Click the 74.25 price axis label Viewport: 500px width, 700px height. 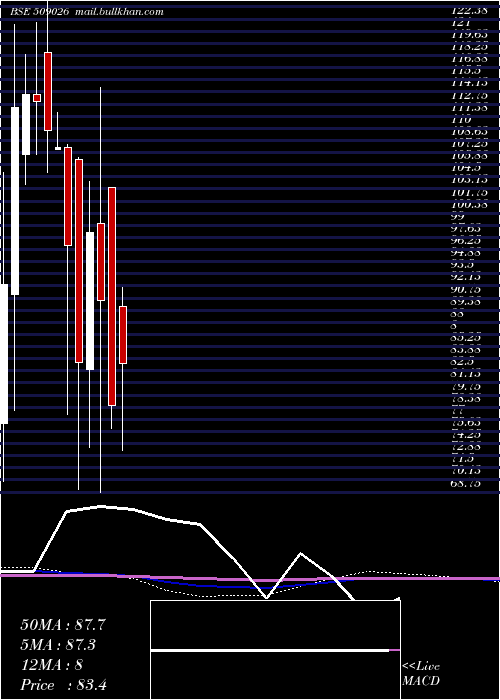tap(466, 435)
